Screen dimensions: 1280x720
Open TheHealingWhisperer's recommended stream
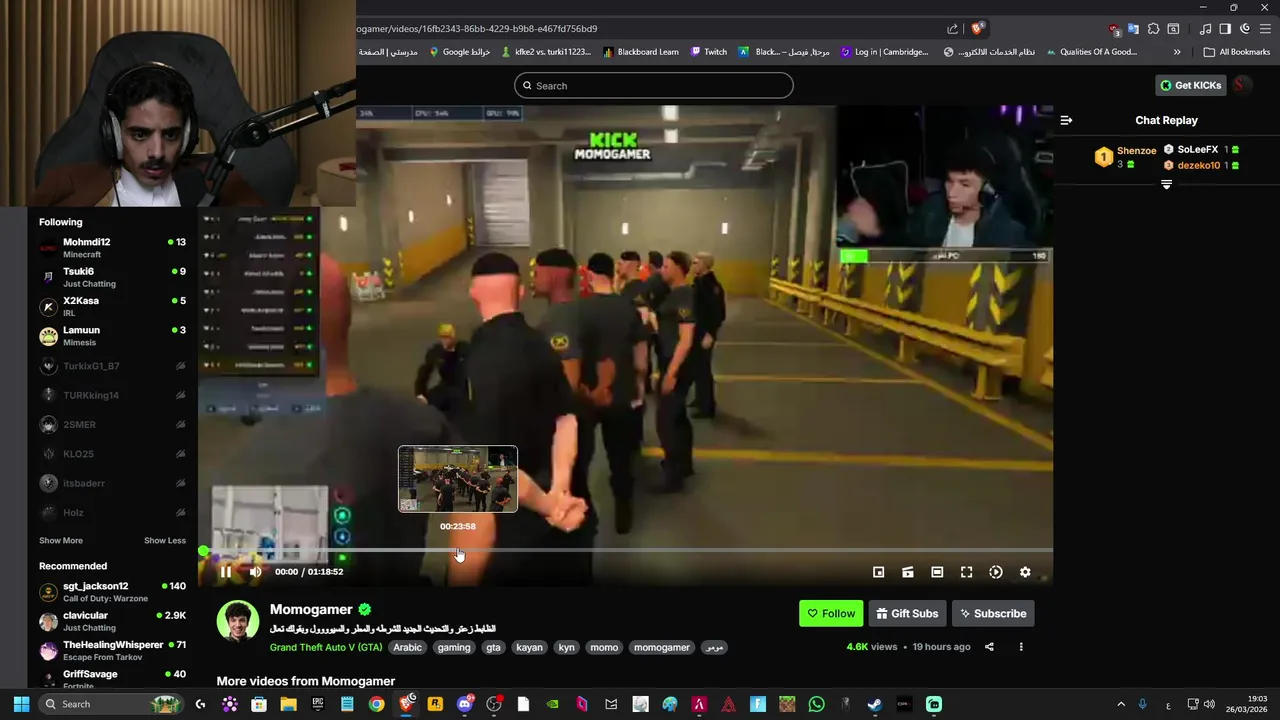tap(112, 651)
